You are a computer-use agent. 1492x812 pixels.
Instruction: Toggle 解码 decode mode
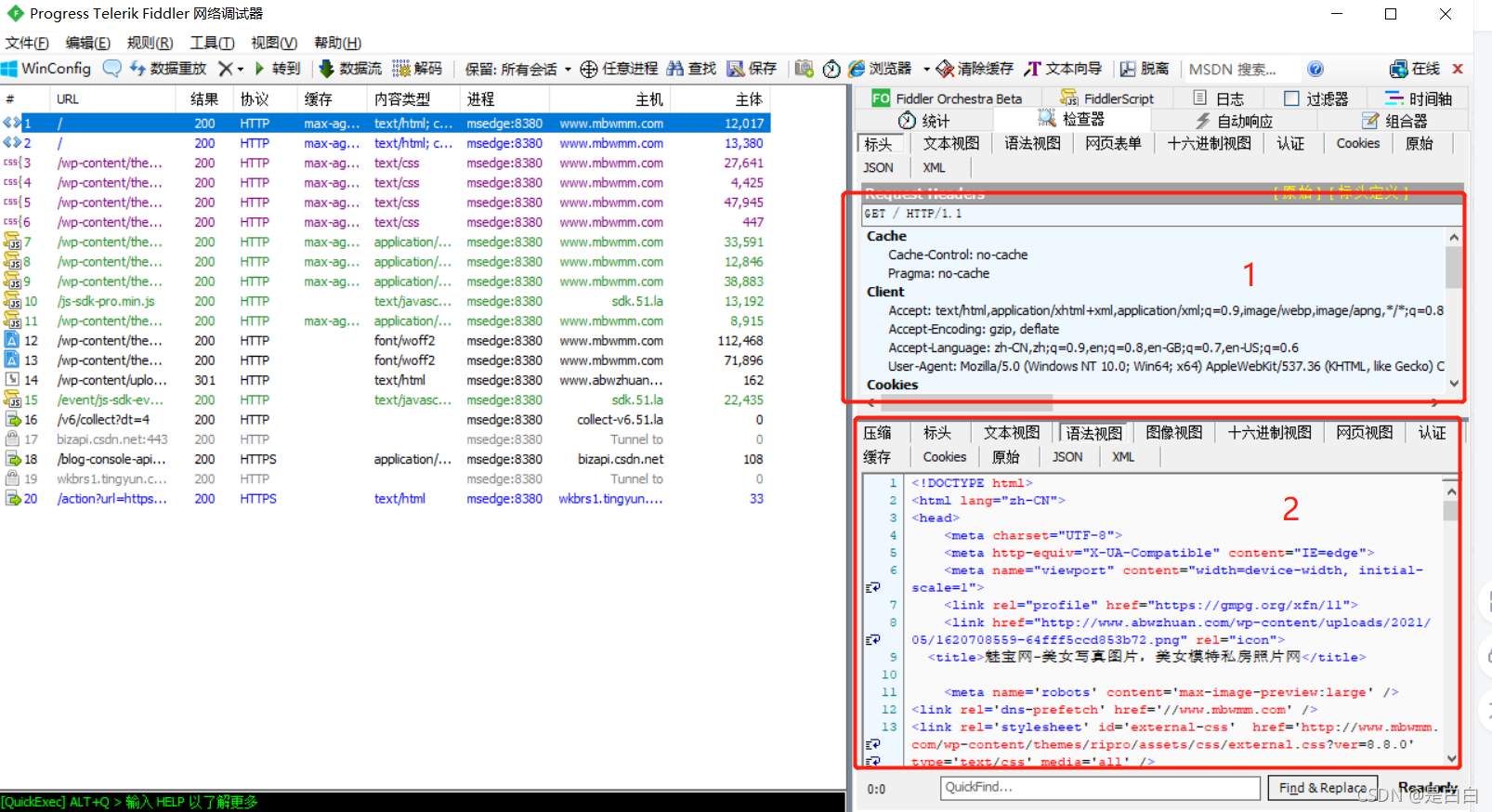pyautogui.click(x=417, y=69)
